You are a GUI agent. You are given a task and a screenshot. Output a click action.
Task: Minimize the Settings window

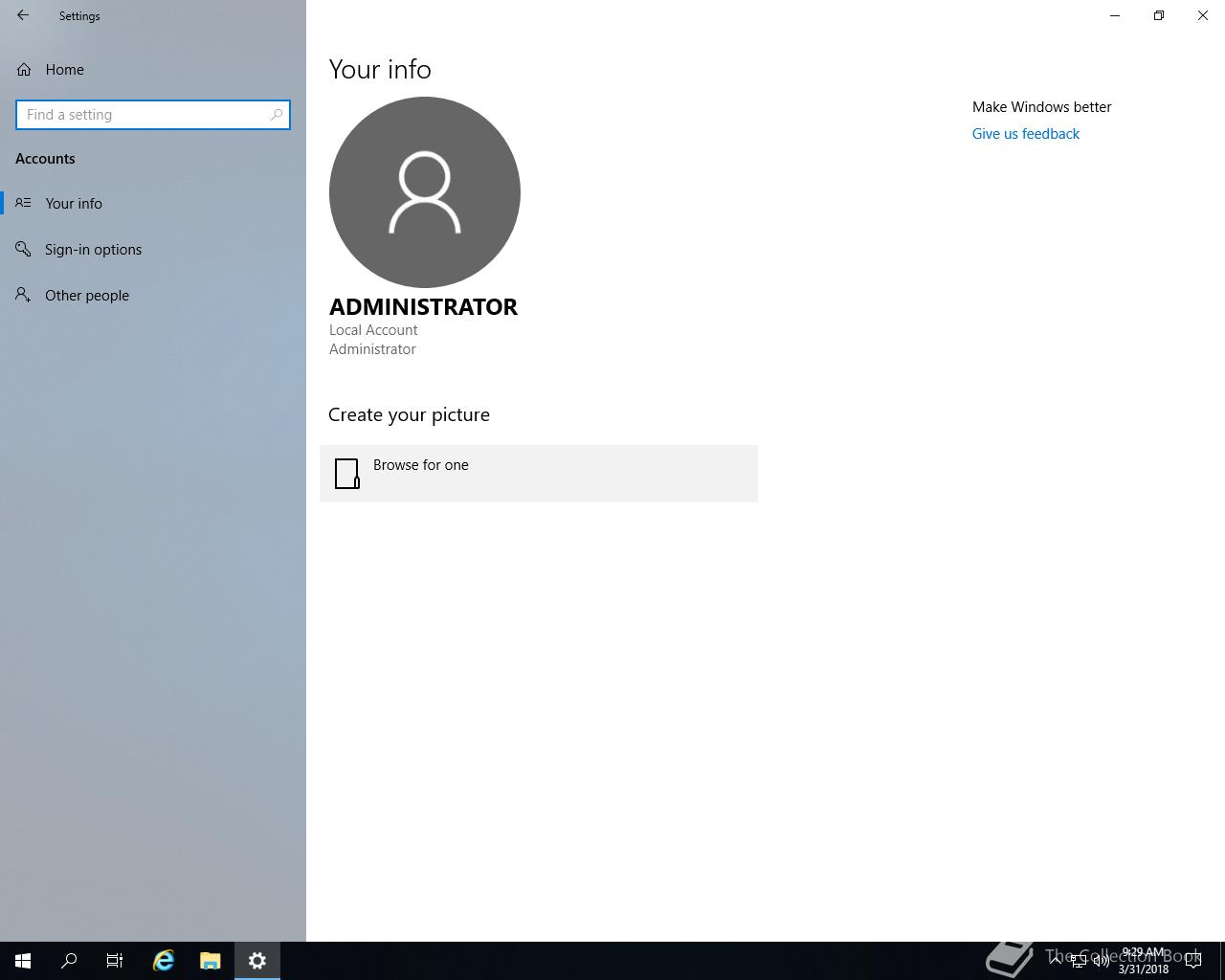pyautogui.click(x=1115, y=15)
